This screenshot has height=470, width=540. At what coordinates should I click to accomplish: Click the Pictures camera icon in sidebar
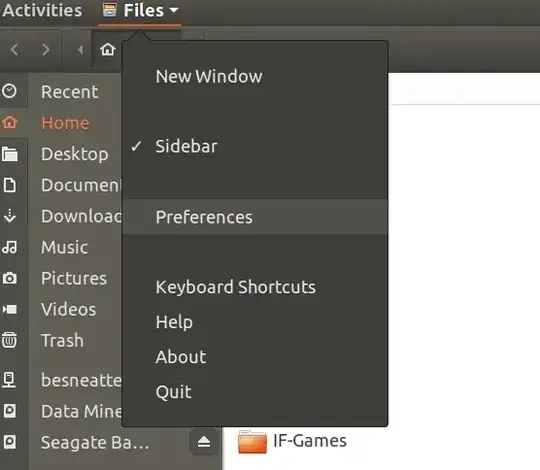click(x=10, y=278)
